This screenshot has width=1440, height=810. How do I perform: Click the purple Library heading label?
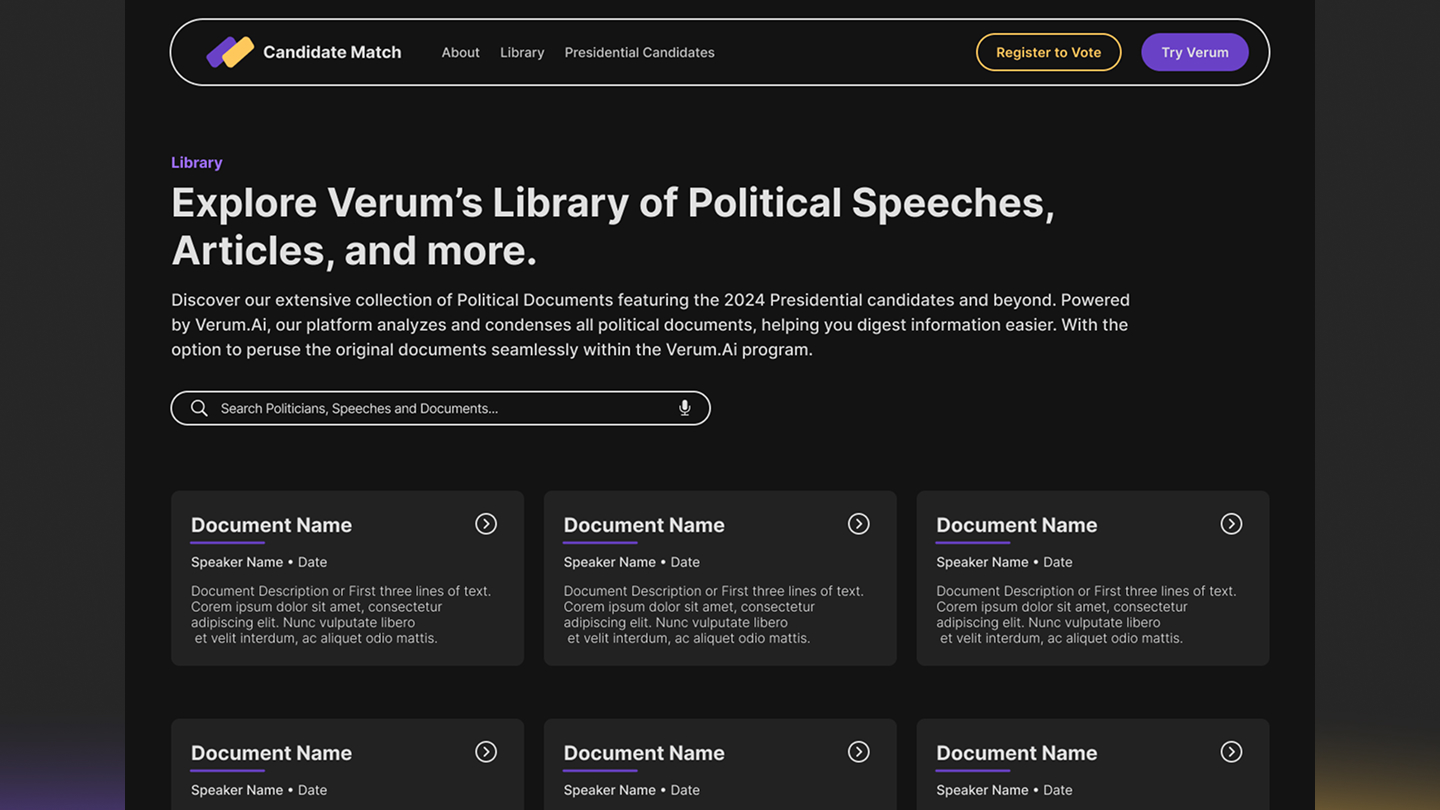pos(197,162)
